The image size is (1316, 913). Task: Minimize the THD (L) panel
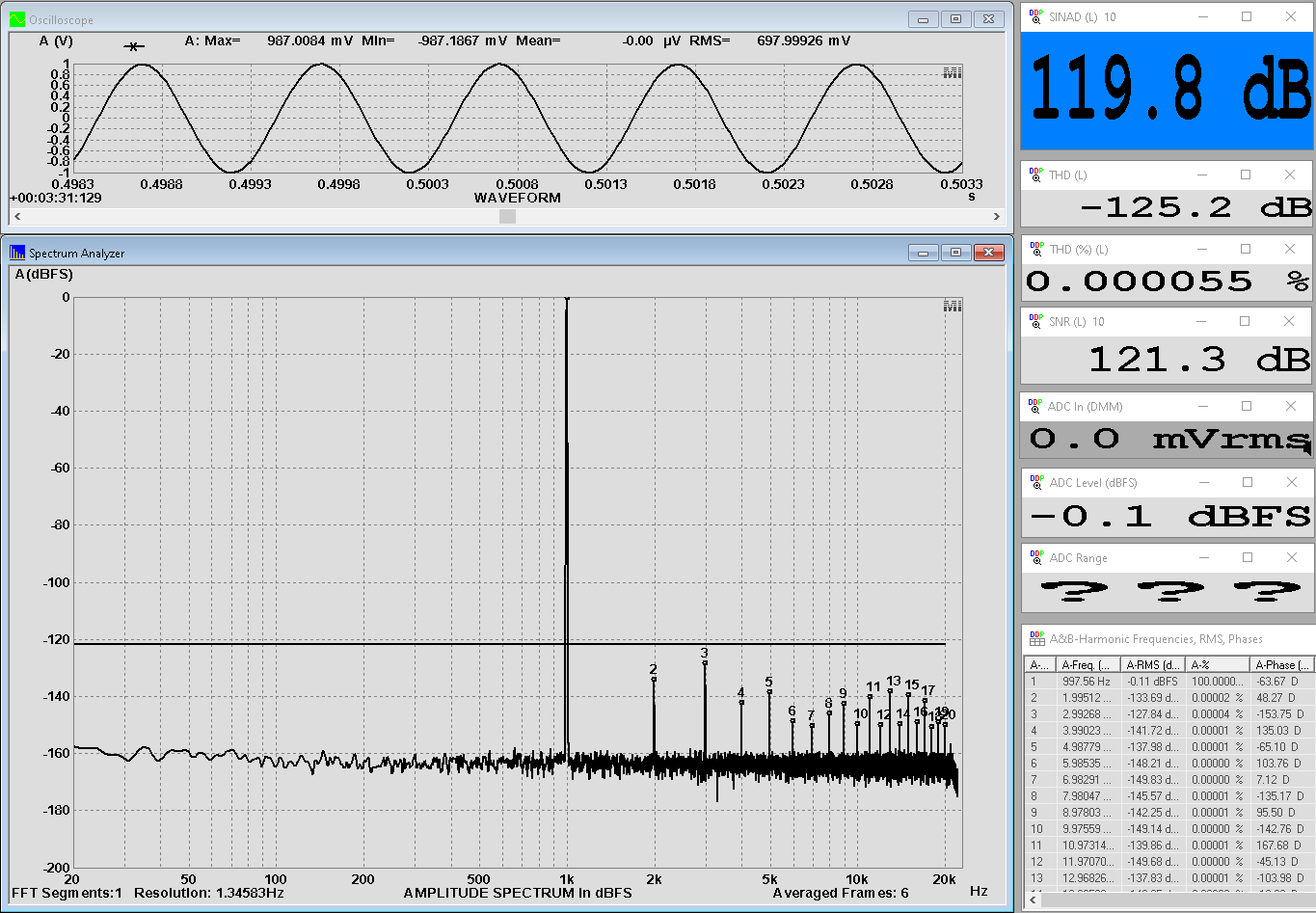pyautogui.click(x=1202, y=175)
